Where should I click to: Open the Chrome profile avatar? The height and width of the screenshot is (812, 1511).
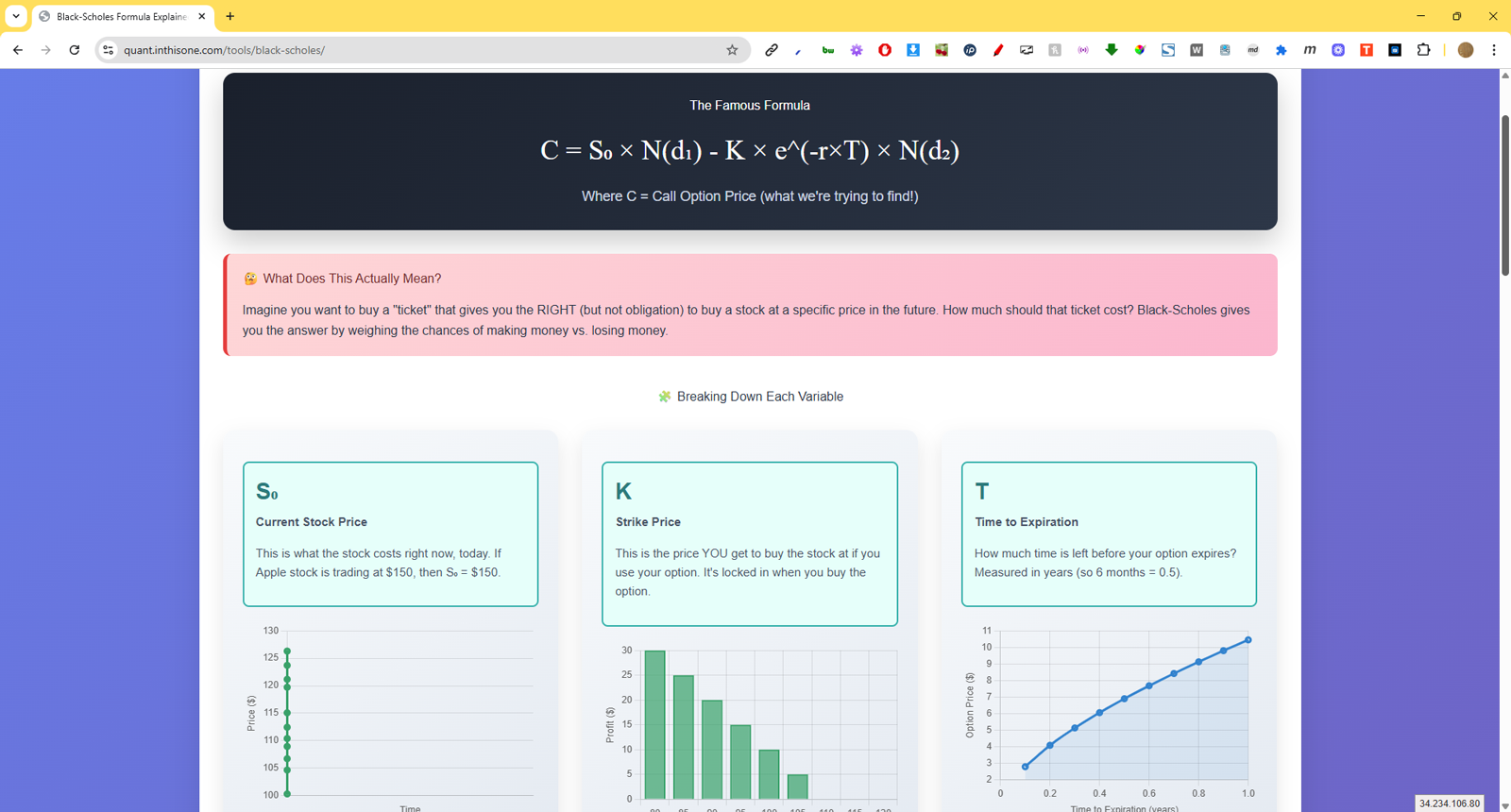[1466, 50]
